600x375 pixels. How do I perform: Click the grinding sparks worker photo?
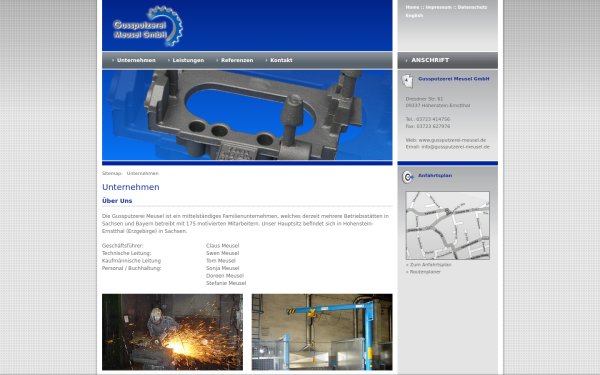(x=172, y=332)
